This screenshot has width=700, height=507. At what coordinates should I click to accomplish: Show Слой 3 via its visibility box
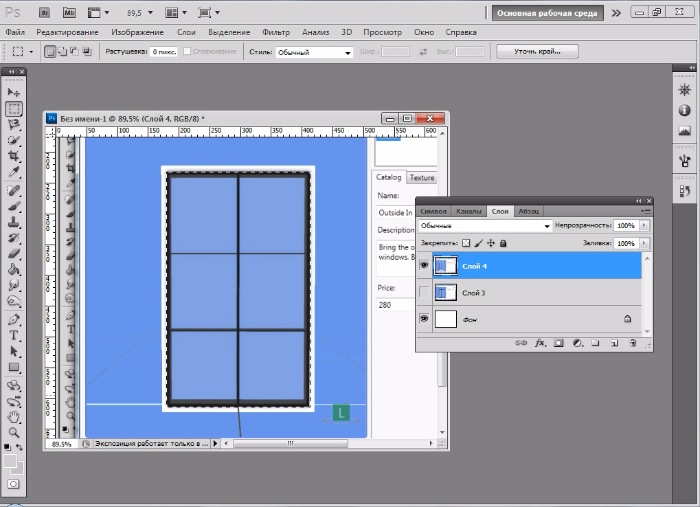tap(425, 292)
